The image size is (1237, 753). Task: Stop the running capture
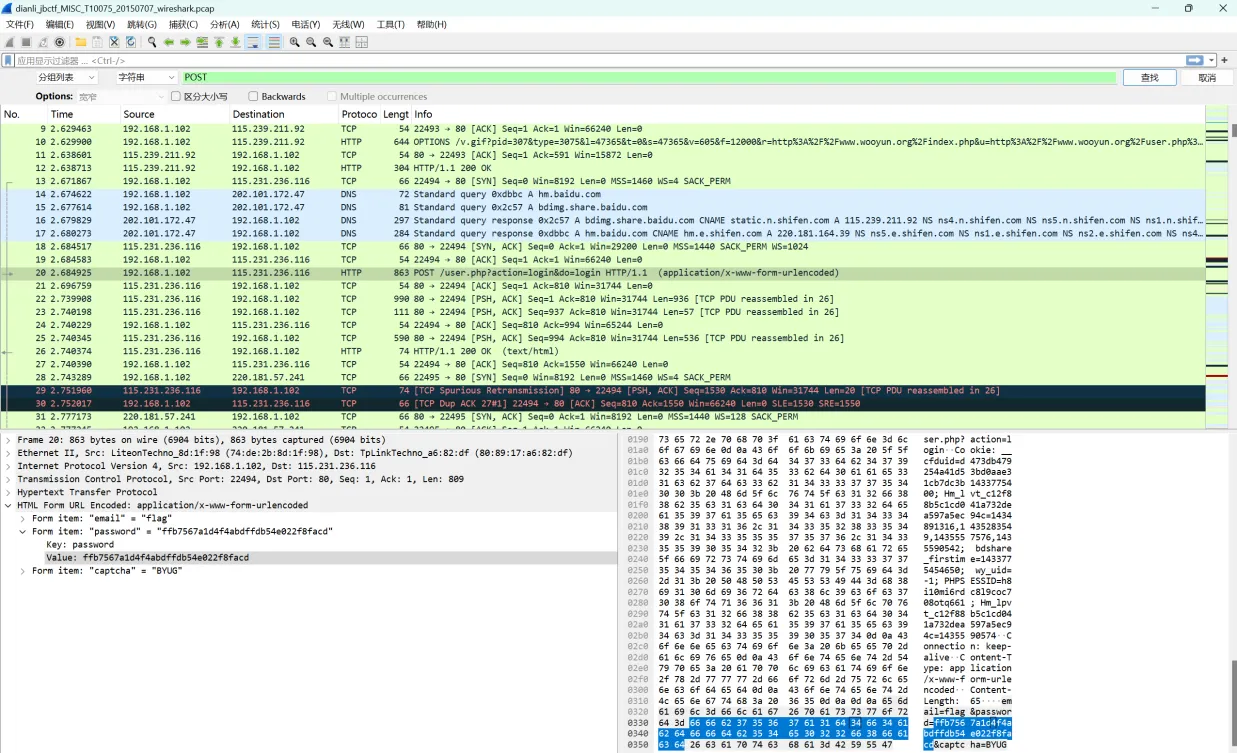[26, 42]
